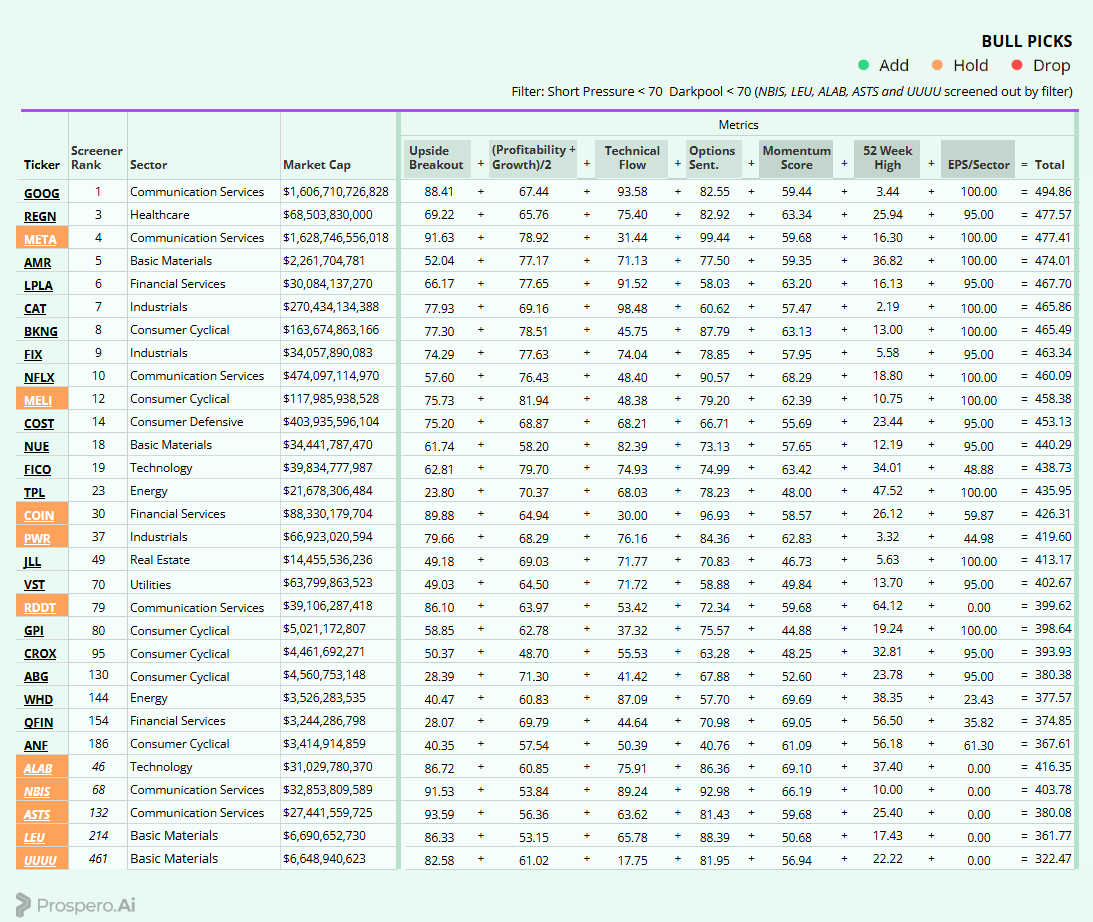1093x922 pixels.
Task: Click REGN's Healthcare sector cell
Action: pos(160,215)
